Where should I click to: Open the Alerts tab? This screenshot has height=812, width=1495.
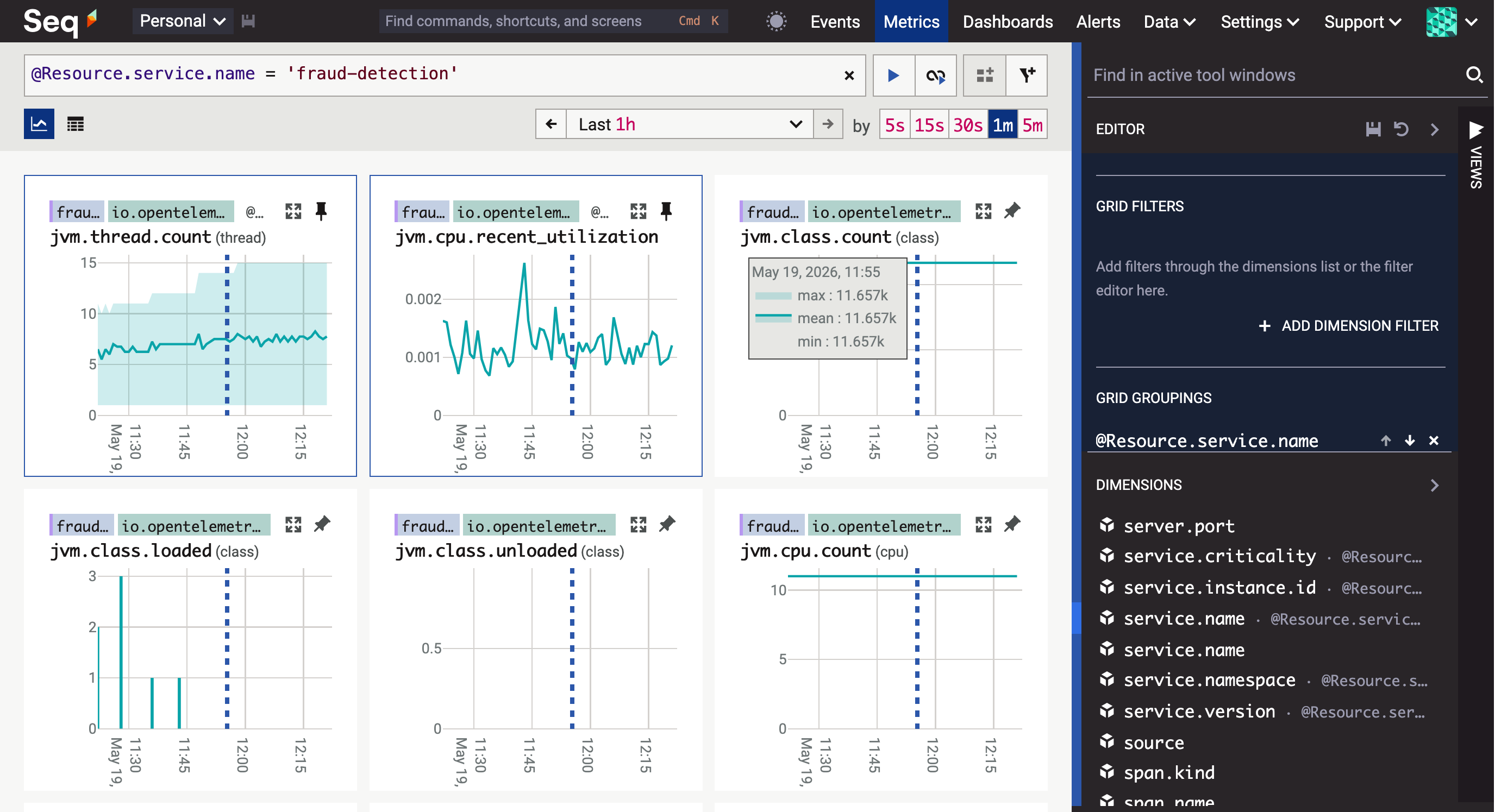[1098, 22]
